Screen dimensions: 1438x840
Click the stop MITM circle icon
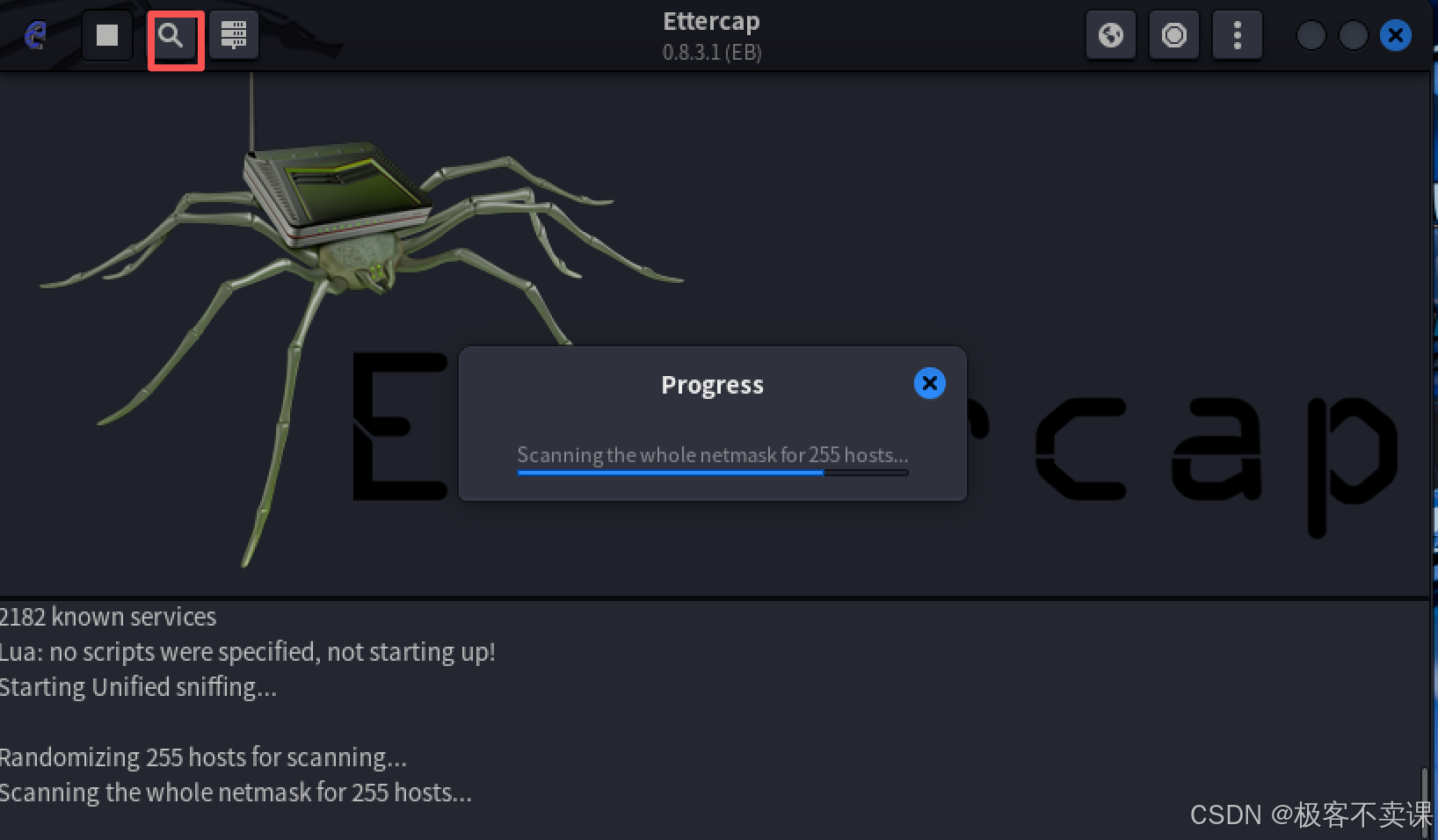[1174, 35]
